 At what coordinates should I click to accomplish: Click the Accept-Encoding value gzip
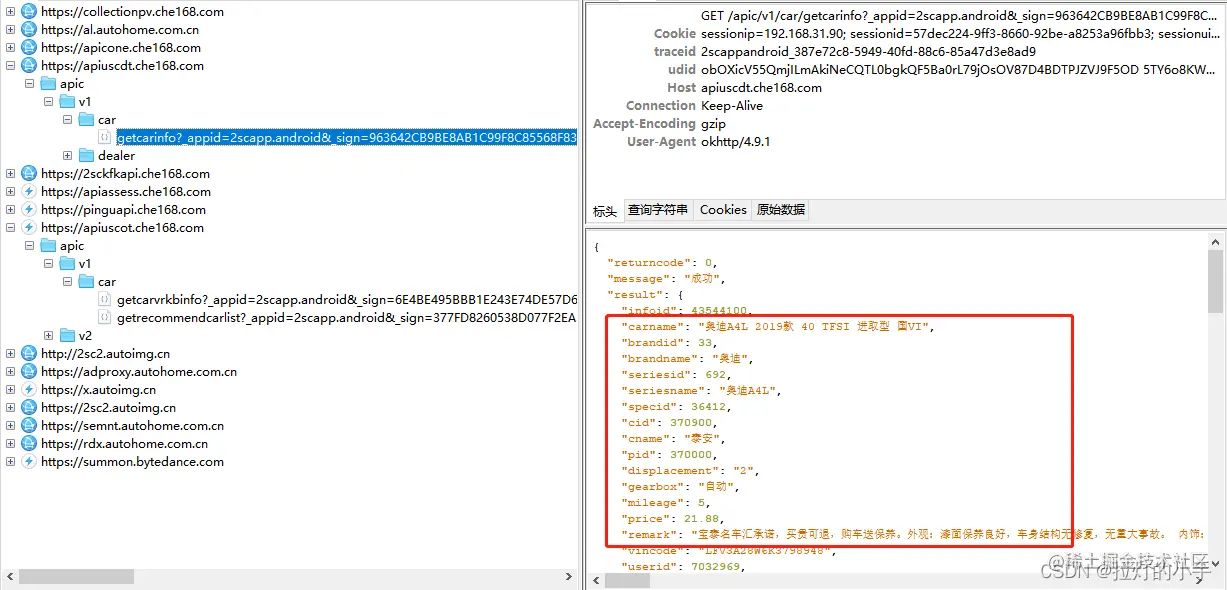coord(713,124)
